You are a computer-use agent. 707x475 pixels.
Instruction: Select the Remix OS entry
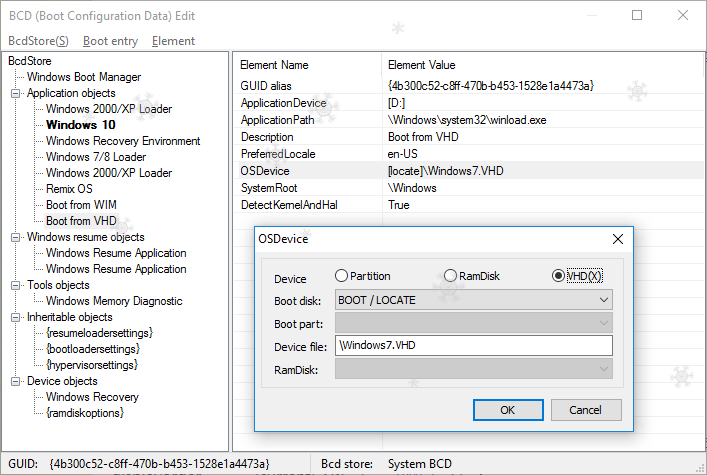click(69, 189)
